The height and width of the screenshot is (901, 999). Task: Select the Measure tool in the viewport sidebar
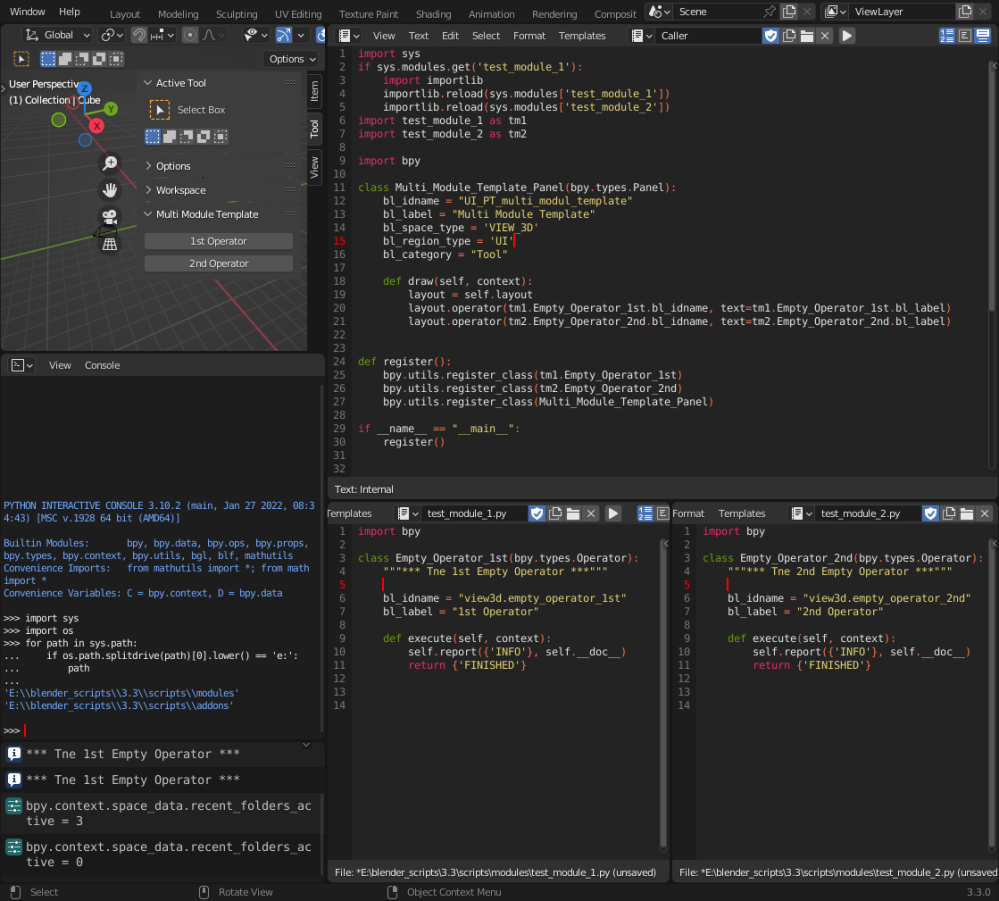[109, 245]
